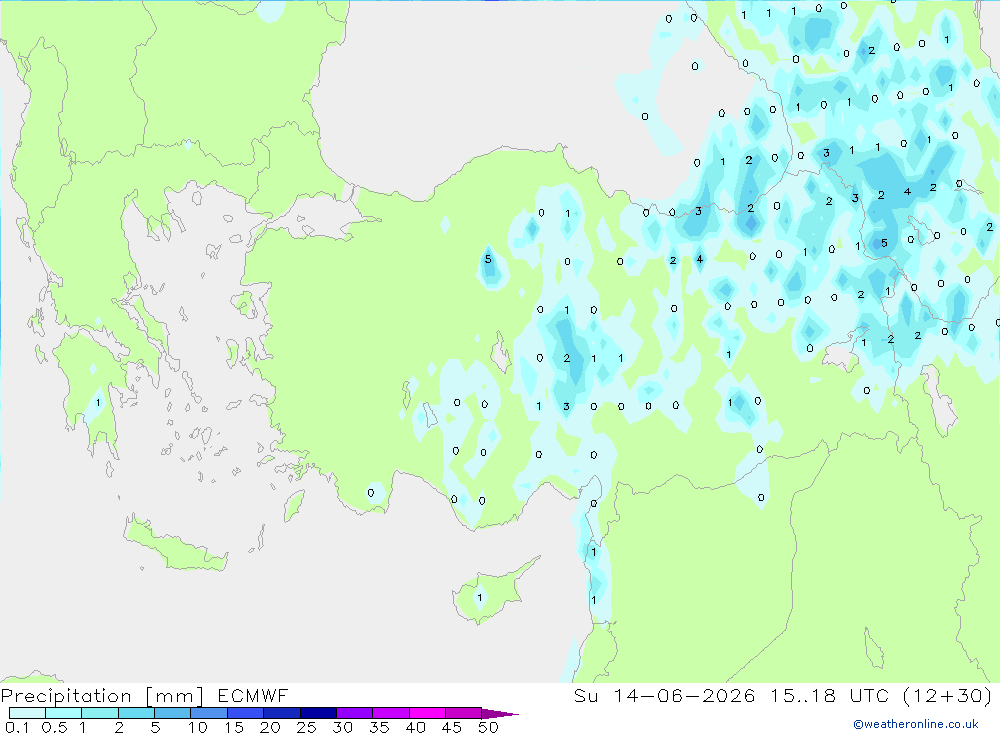Click the '15..18' time range text

coord(803,695)
